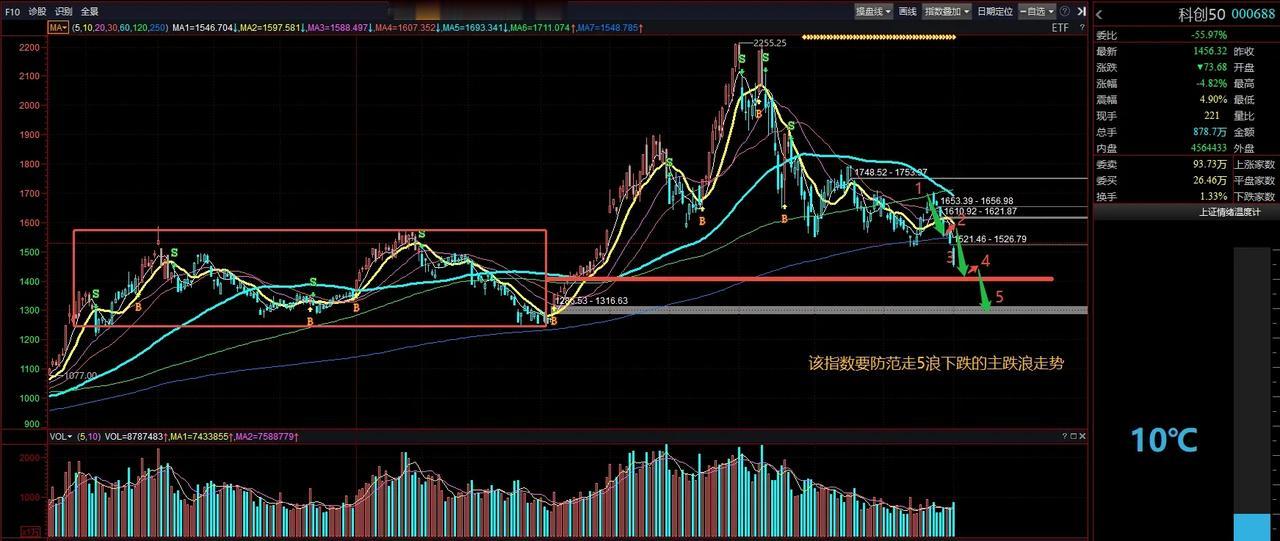Click the 换手 value 1.33%
The image size is (1280, 541).
pyautogui.click(x=1213, y=196)
